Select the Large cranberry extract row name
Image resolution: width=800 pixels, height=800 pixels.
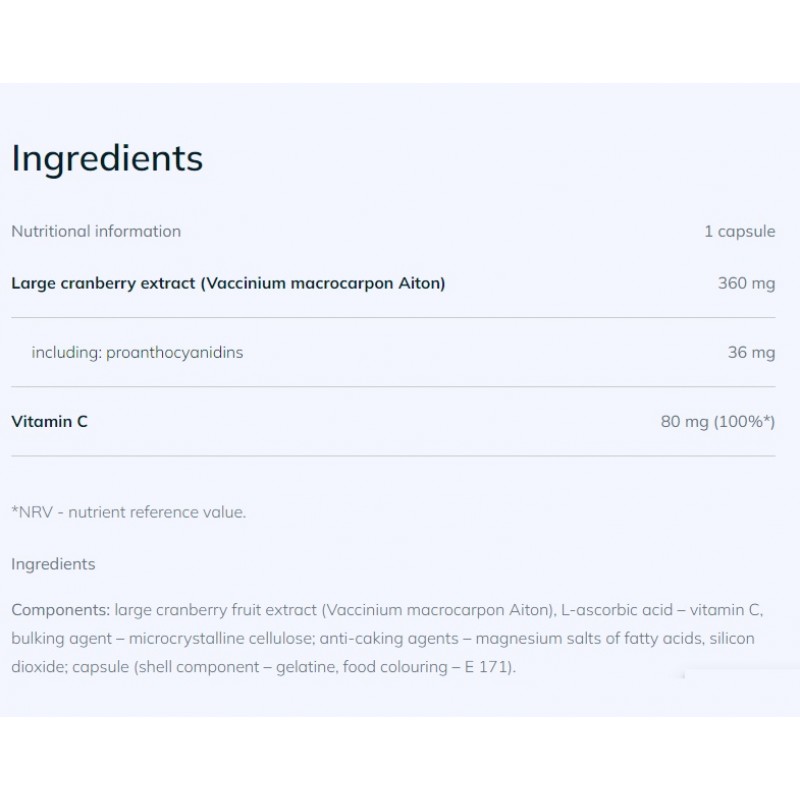[x=228, y=283]
